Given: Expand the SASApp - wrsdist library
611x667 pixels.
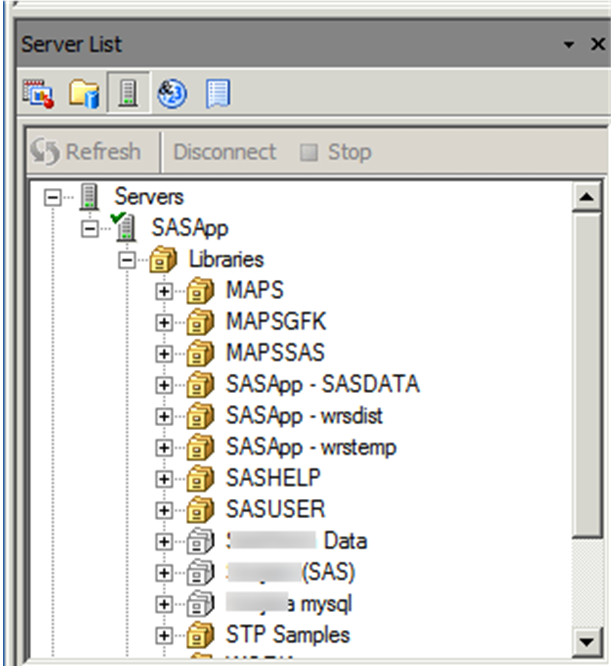Looking at the screenshot, I should 164,416.
